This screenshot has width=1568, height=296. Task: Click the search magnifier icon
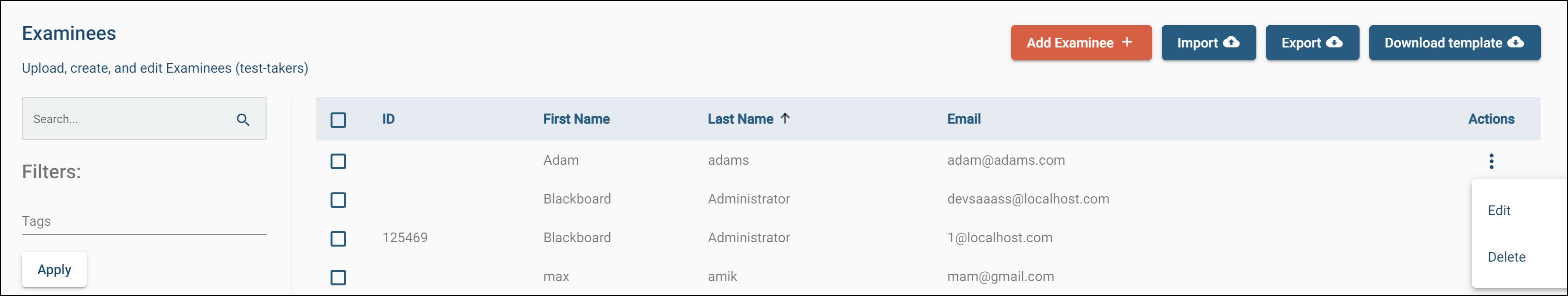pos(243,120)
